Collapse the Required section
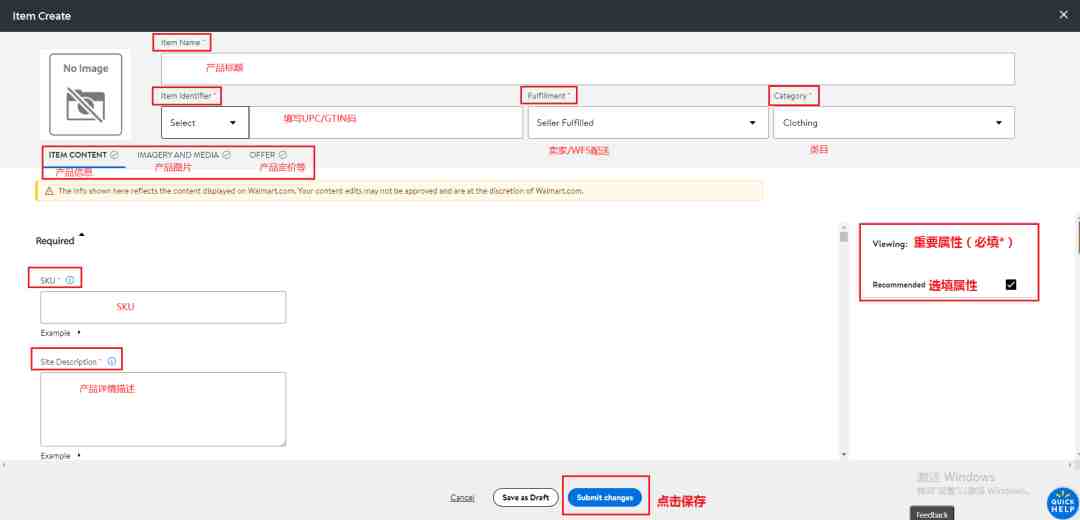The image size is (1080, 520). pyautogui.click(x=82, y=236)
